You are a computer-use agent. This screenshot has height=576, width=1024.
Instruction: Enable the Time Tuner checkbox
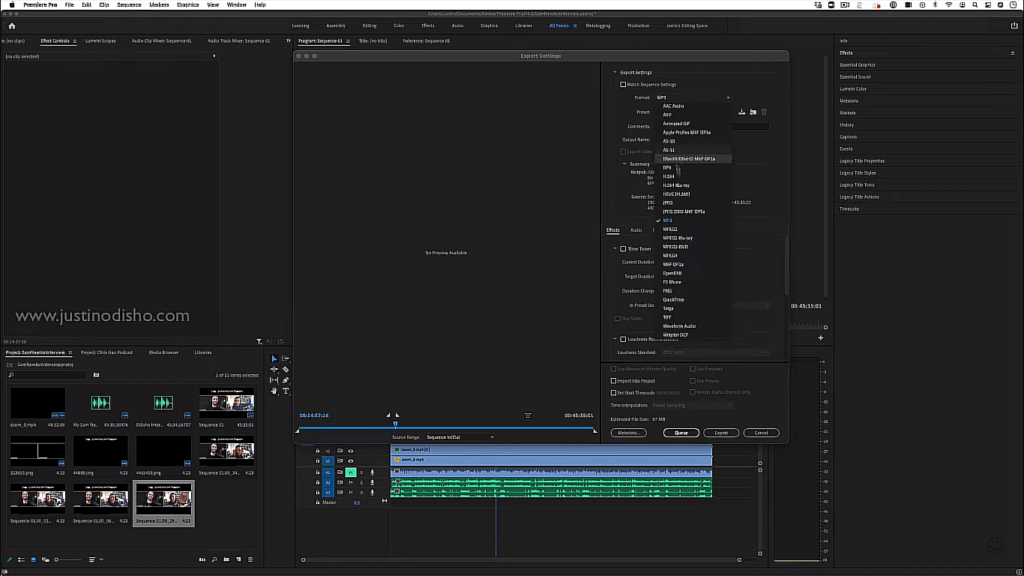click(623, 249)
